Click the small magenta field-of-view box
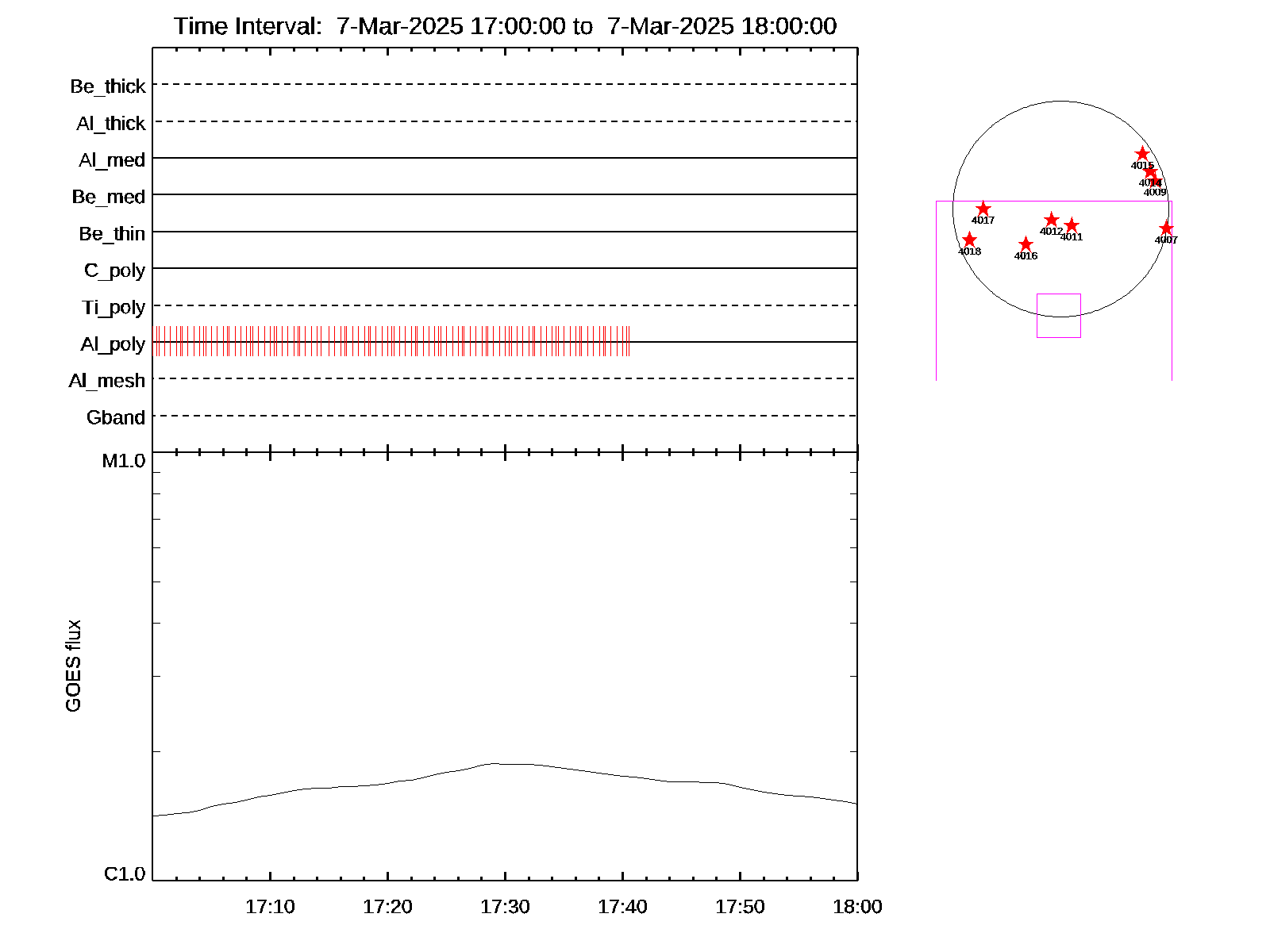Viewport: 1270px width, 952px height. coord(1058,316)
